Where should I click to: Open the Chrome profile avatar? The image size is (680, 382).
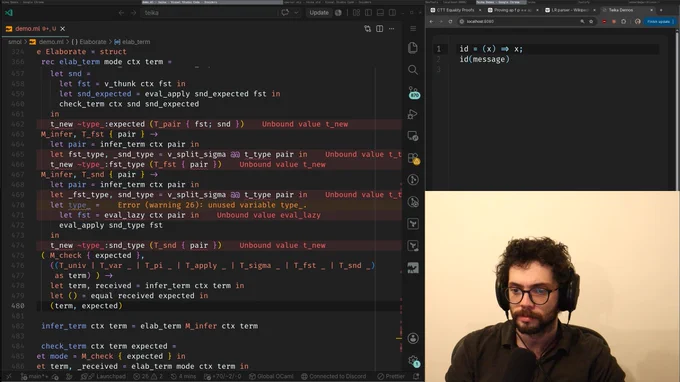click(638, 21)
